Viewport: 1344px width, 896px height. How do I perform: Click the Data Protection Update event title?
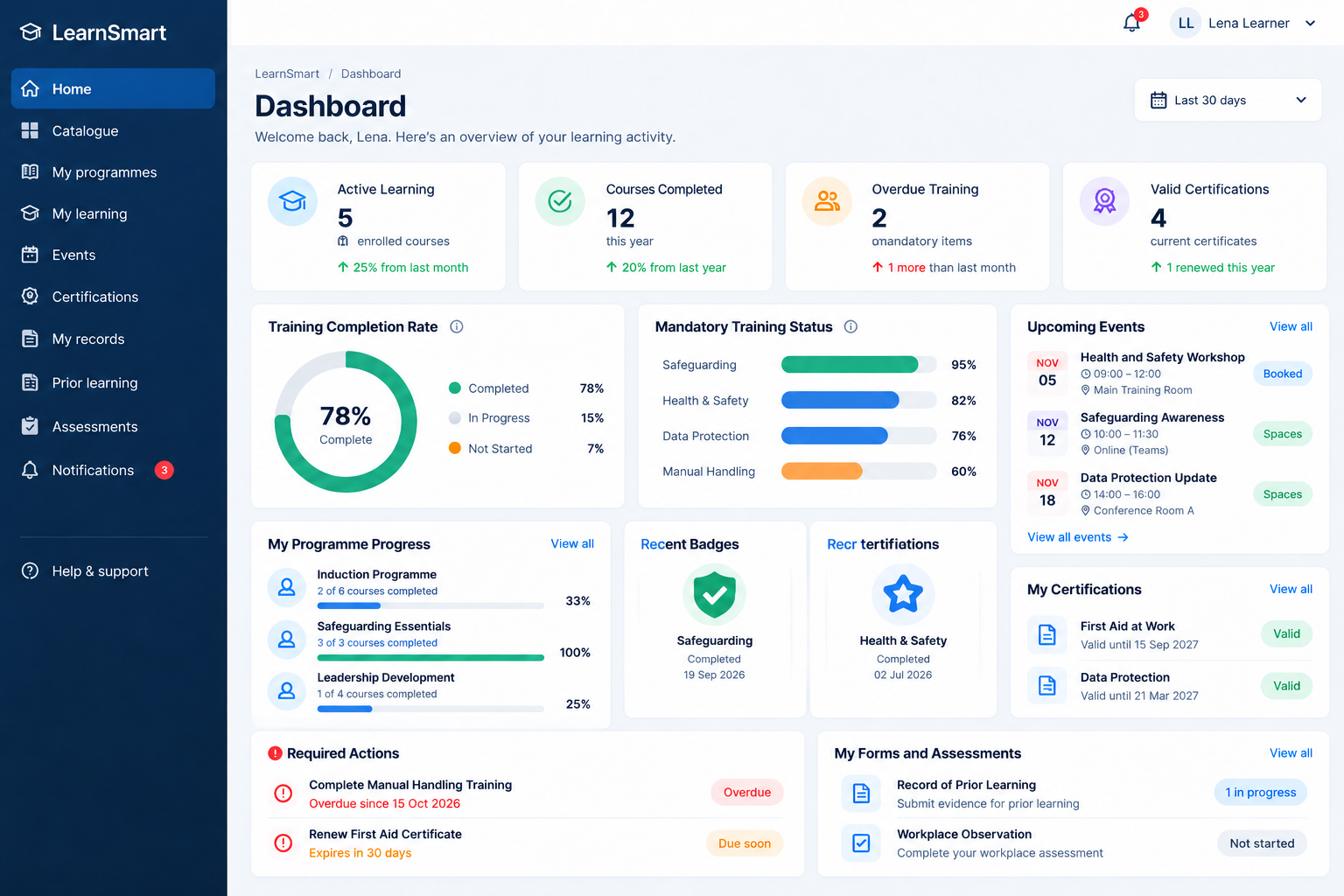[x=1149, y=478]
